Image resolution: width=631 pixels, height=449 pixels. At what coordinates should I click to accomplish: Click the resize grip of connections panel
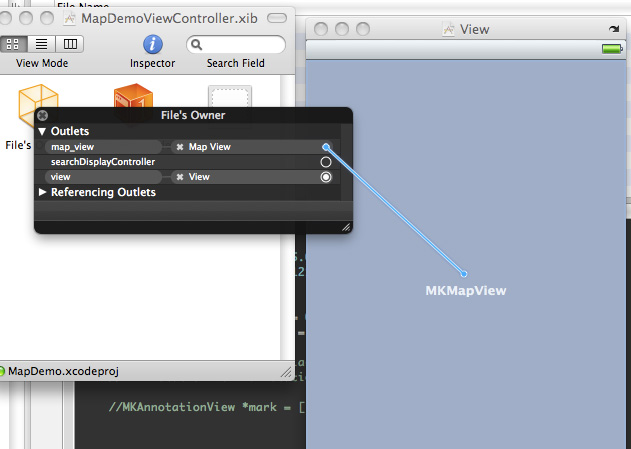coord(346,227)
